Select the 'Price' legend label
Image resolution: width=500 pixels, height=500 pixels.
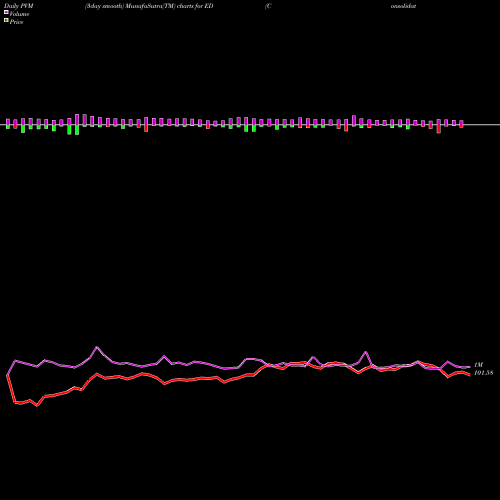[16, 22]
